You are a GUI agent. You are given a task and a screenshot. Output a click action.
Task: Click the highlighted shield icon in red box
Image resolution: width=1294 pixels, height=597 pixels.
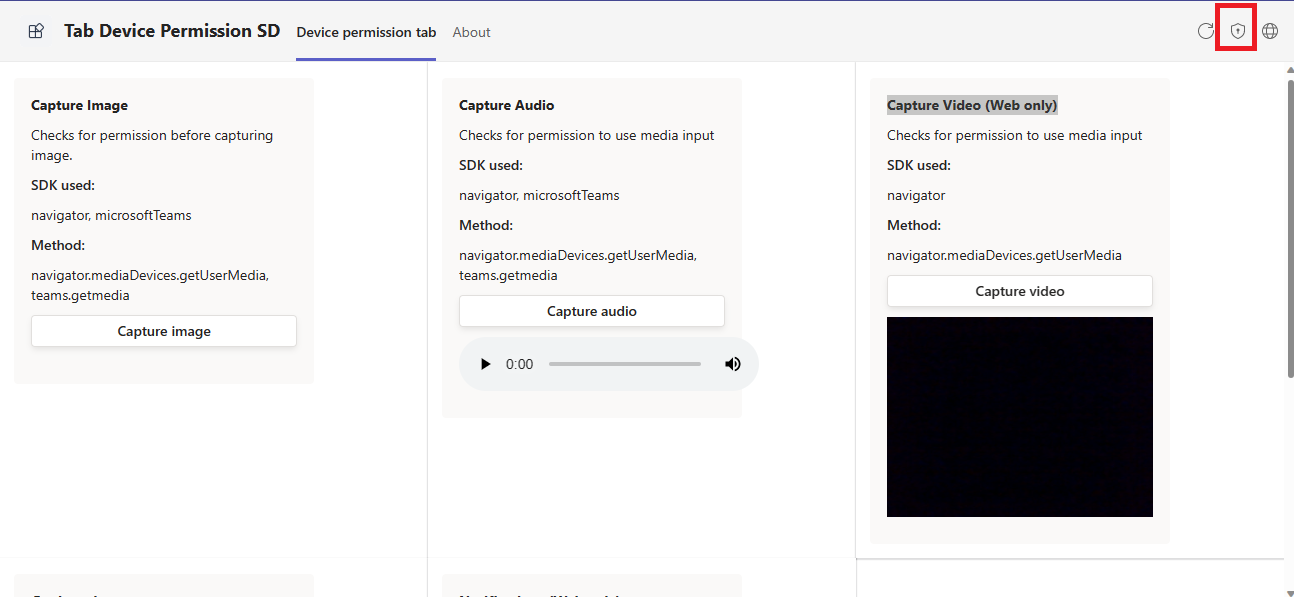point(1236,30)
